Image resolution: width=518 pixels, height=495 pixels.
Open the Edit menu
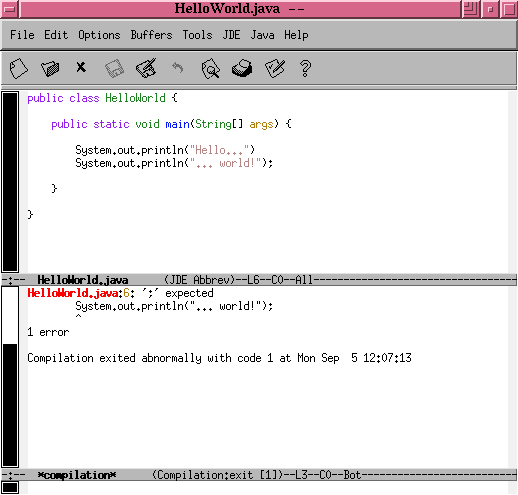click(56, 35)
